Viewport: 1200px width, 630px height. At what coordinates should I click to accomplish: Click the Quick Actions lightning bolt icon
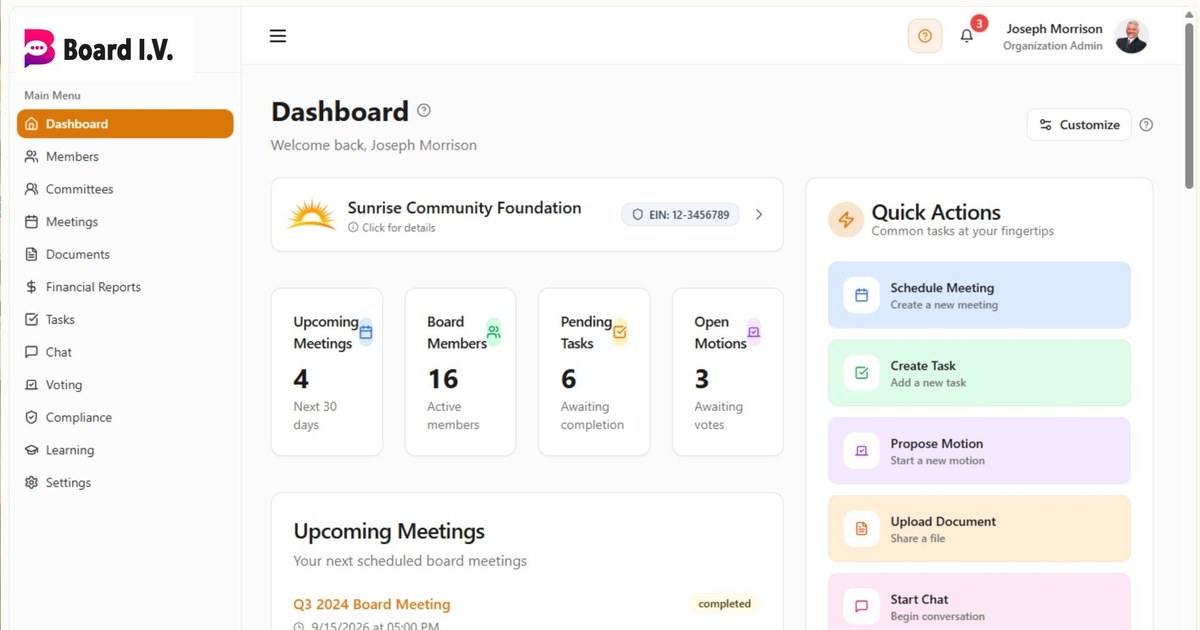point(846,220)
